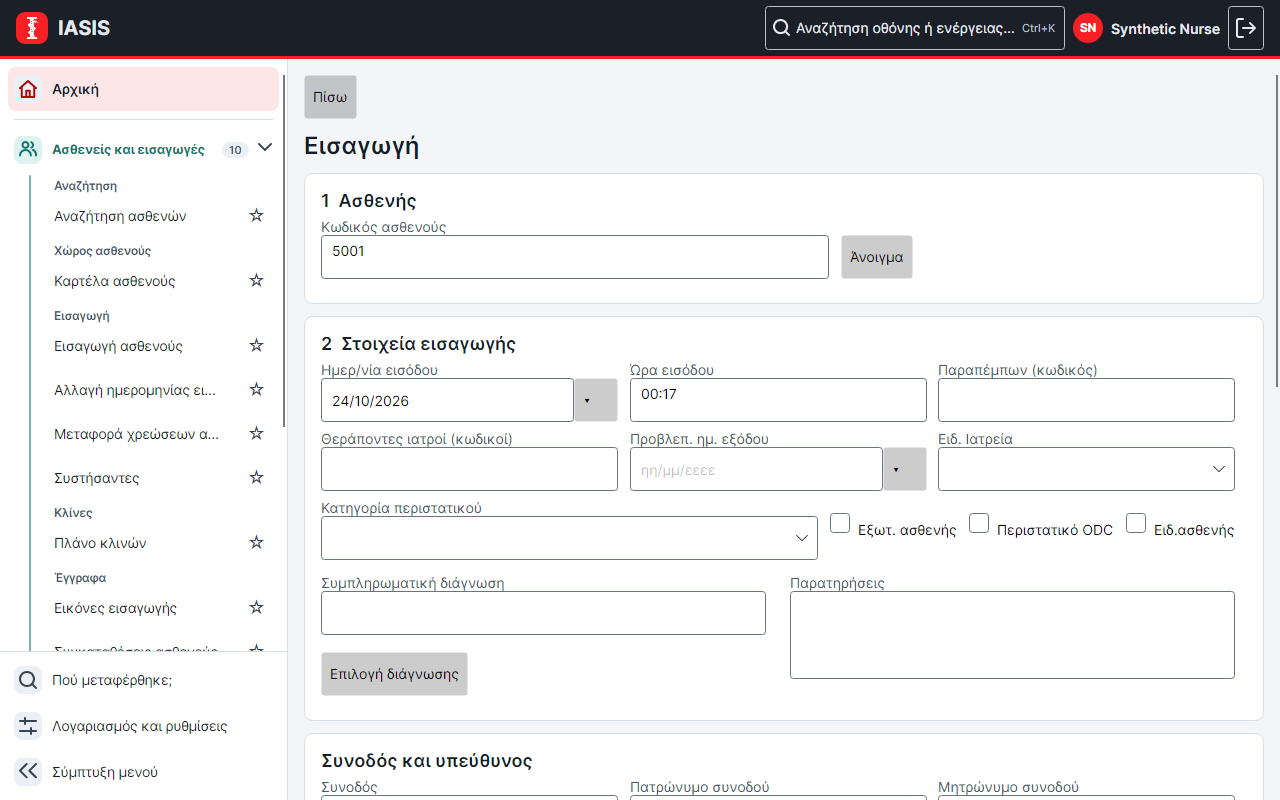The image size is (1280, 800).
Task: Star the Μεταφορά χρεώσεων entry
Action: pos(256,433)
